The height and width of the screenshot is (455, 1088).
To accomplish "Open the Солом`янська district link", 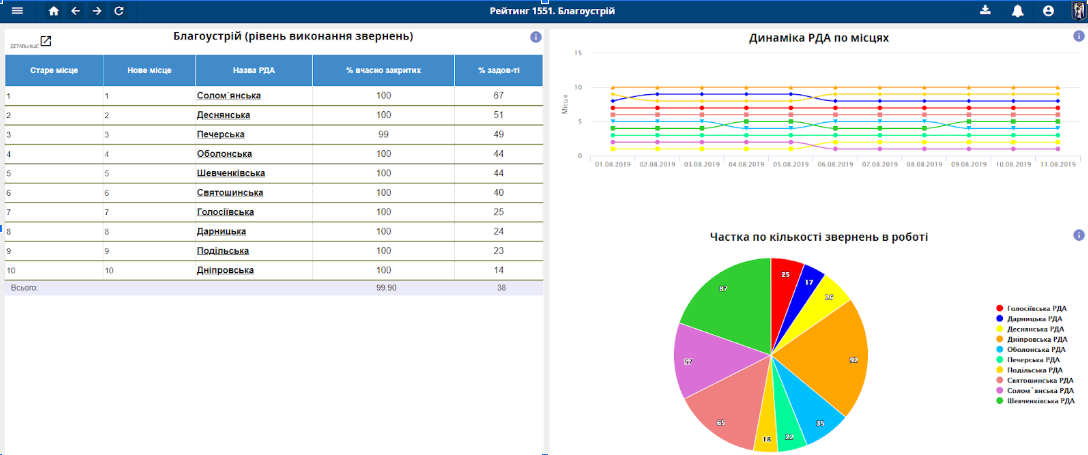I will pos(228,95).
